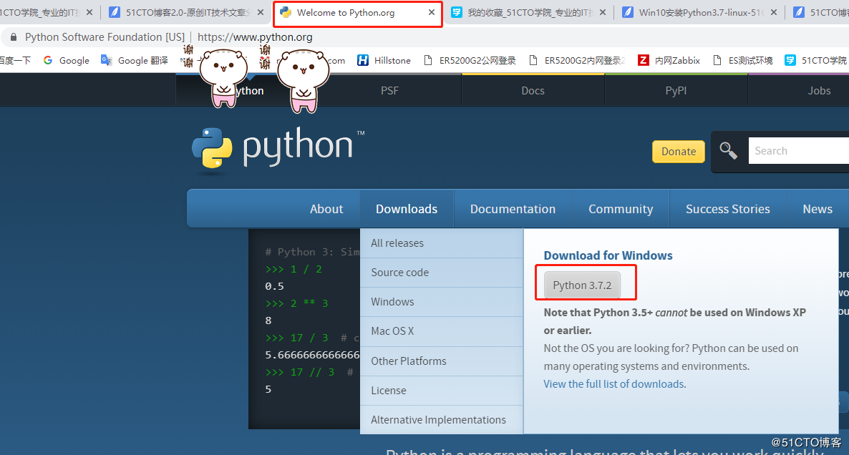Image resolution: width=849 pixels, height=455 pixels.
Task: Open the 51CTO学院 bookmark
Action: tap(816, 61)
